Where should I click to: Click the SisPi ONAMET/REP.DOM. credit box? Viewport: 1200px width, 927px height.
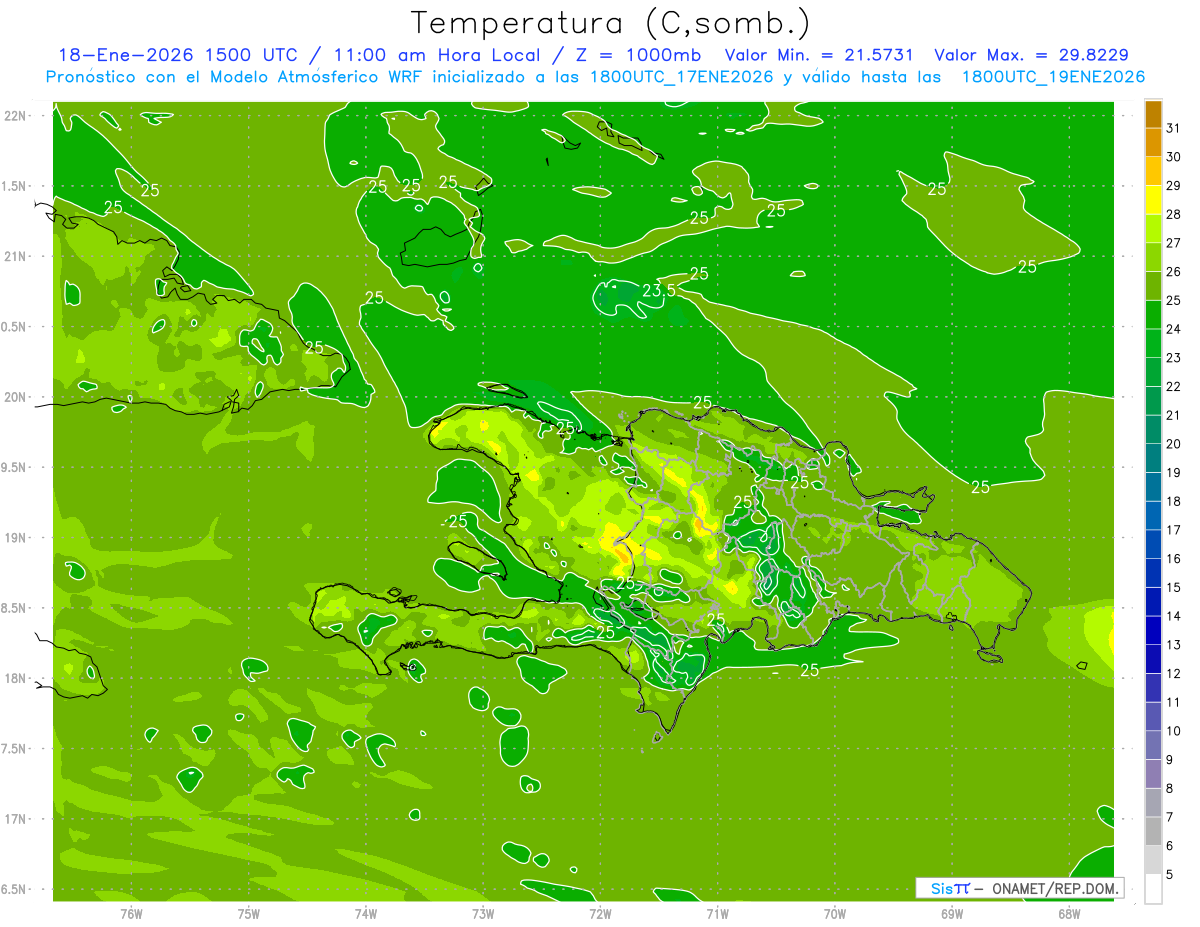click(1019, 888)
